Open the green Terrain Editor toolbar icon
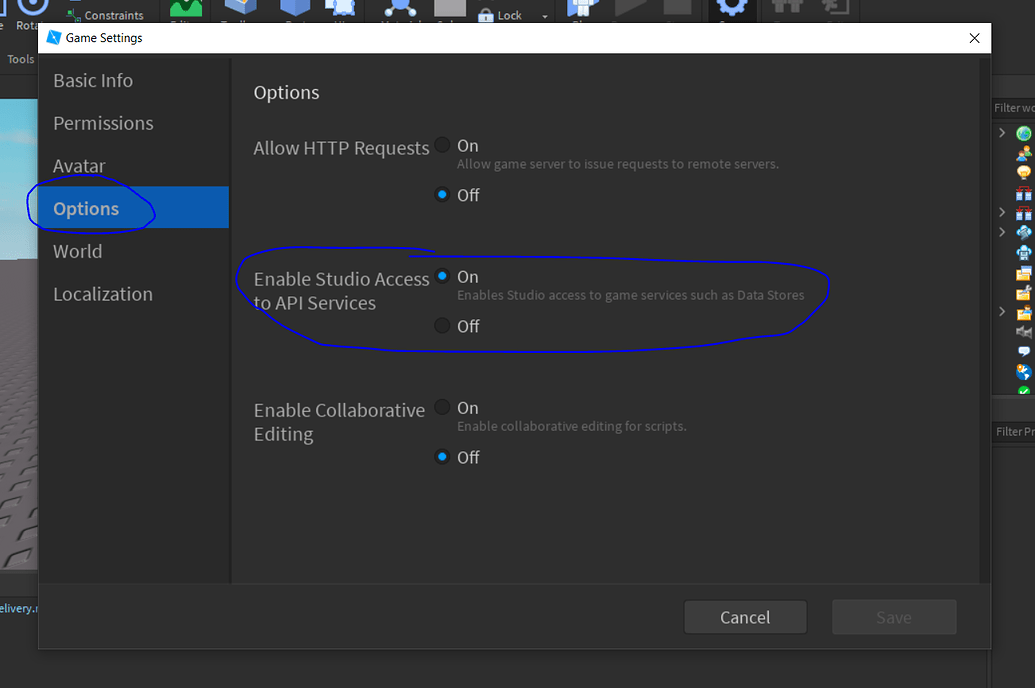Viewport: 1035px width, 688px height. point(186,9)
